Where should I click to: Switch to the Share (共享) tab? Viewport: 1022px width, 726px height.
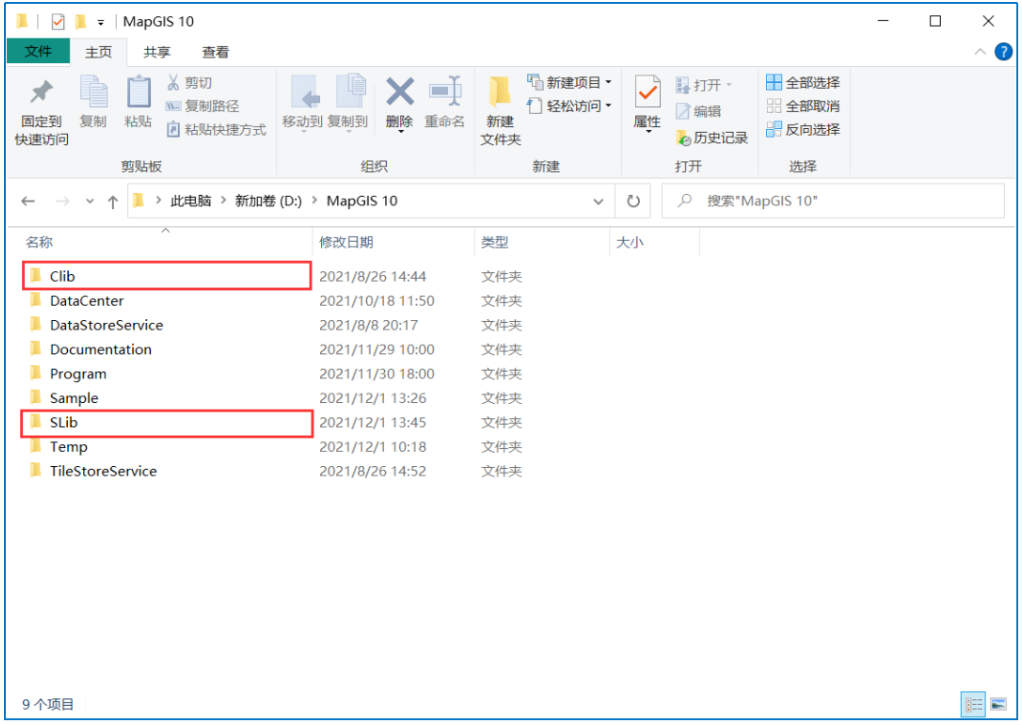pyautogui.click(x=156, y=52)
